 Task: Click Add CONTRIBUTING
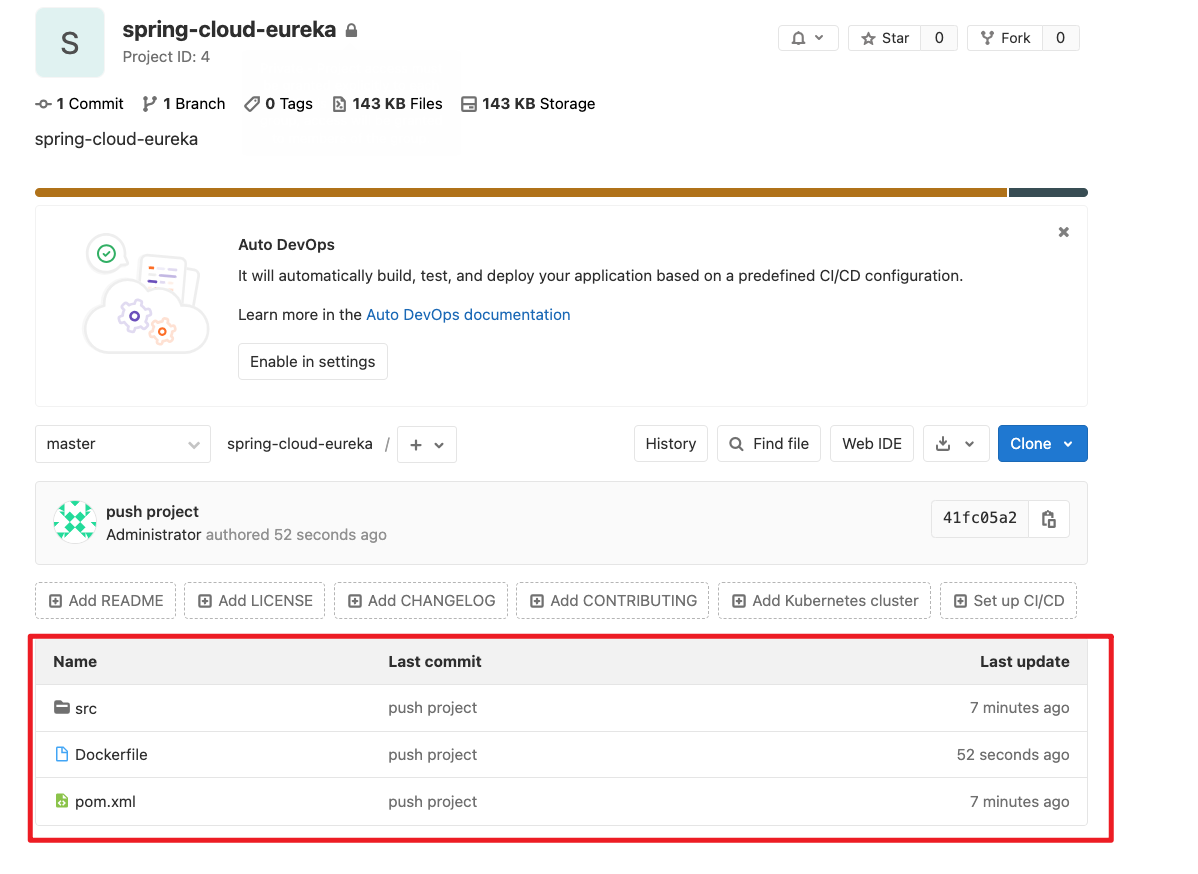pos(613,600)
